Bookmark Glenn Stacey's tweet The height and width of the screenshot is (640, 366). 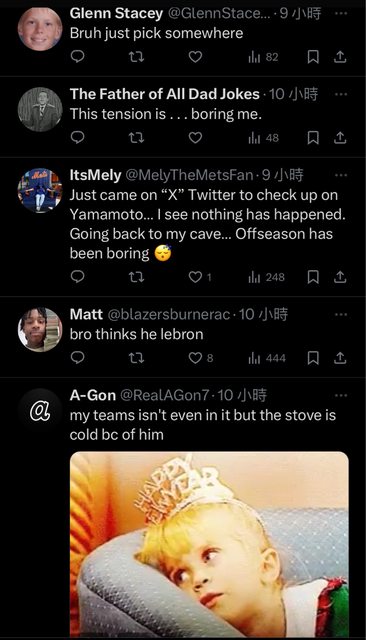[313, 57]
